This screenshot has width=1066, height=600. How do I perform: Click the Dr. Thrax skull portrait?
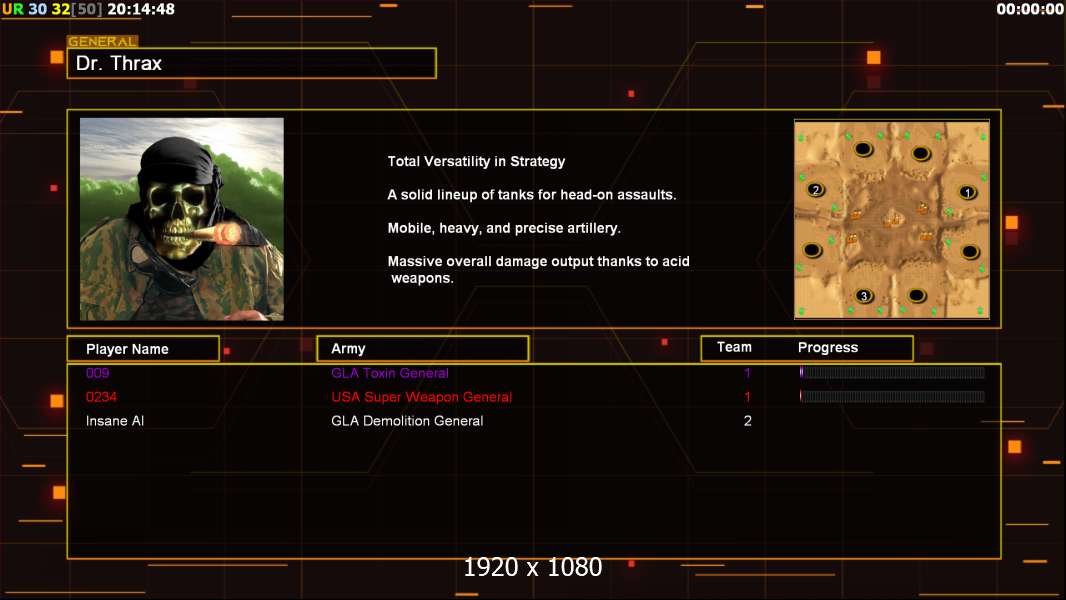pyautogui.click(x=182, y=219)
